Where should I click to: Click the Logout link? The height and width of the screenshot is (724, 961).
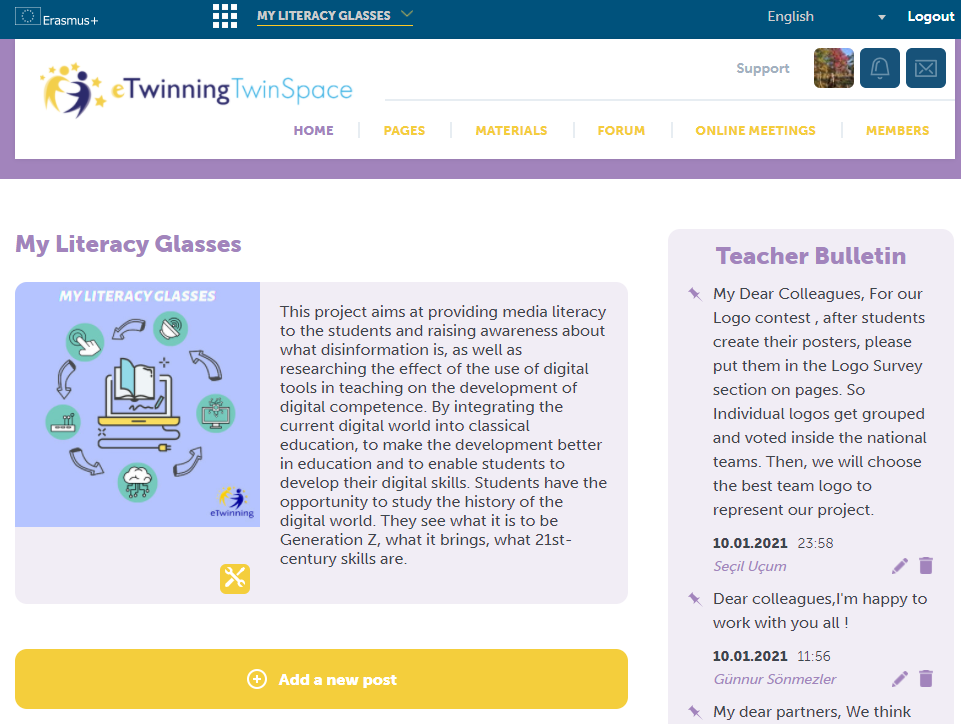pyautogui.click(x=930, y=17)
